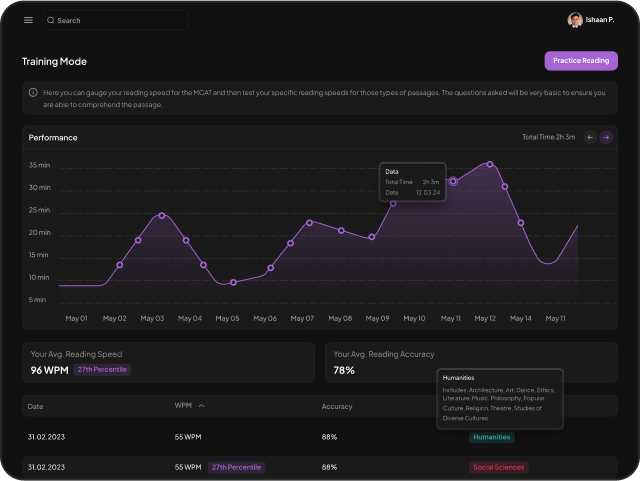
Task: Open Ishaan P. profile avatar
Action: point(575,20)
